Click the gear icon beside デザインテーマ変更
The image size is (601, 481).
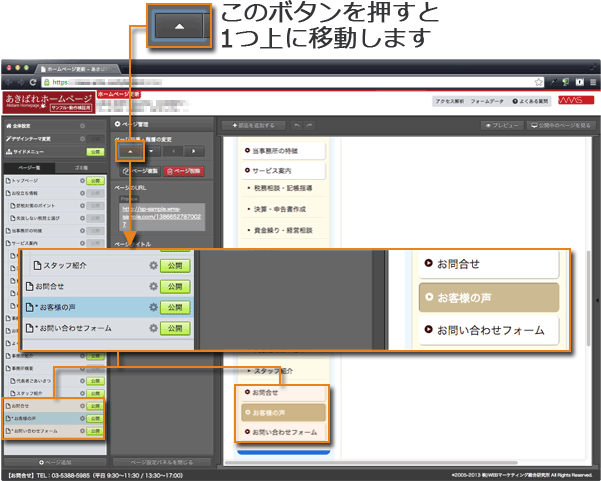pos(81,138)
